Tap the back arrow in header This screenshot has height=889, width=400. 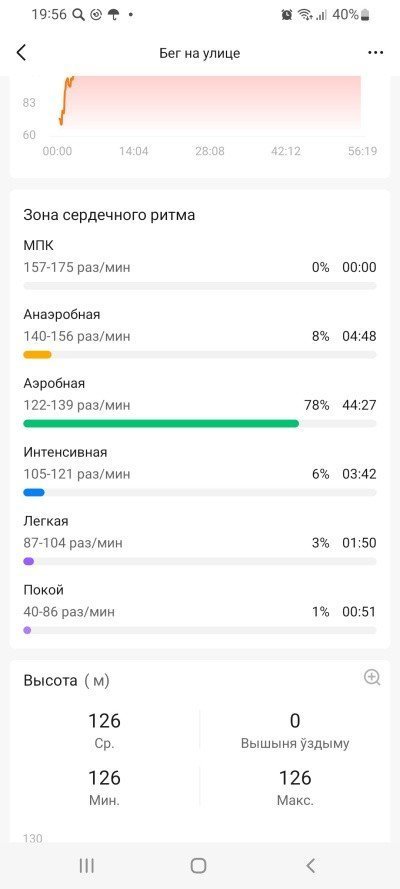(x=21, y=53)
